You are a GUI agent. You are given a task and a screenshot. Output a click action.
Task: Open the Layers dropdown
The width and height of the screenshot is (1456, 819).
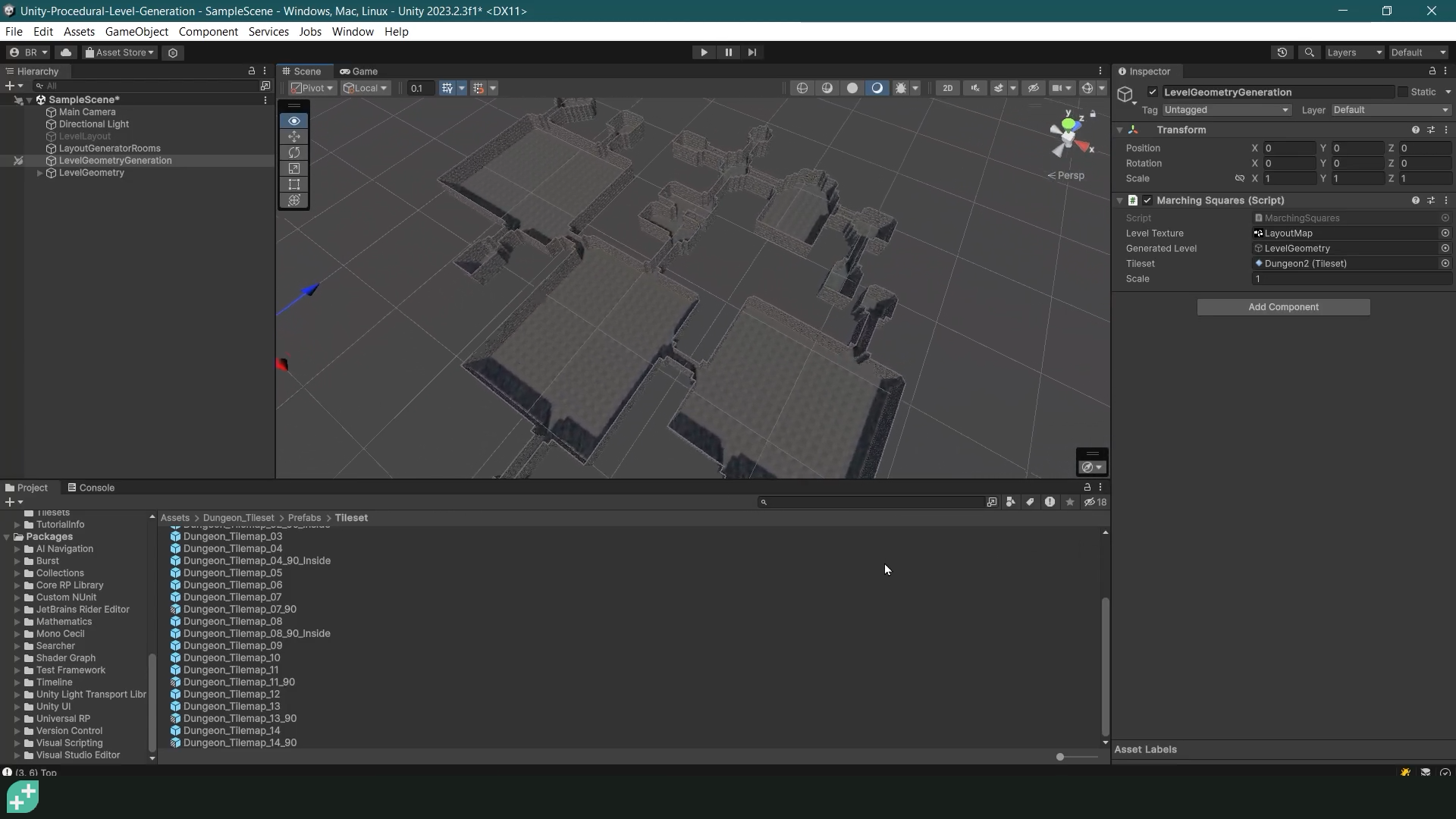coord(1354,52)
